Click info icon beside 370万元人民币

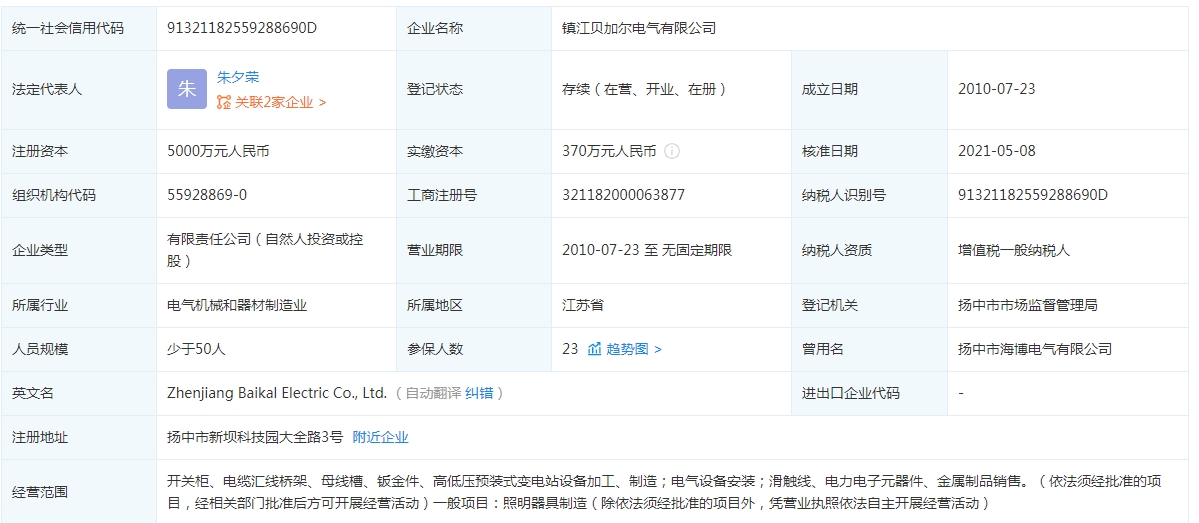click(x=672, y=151)
